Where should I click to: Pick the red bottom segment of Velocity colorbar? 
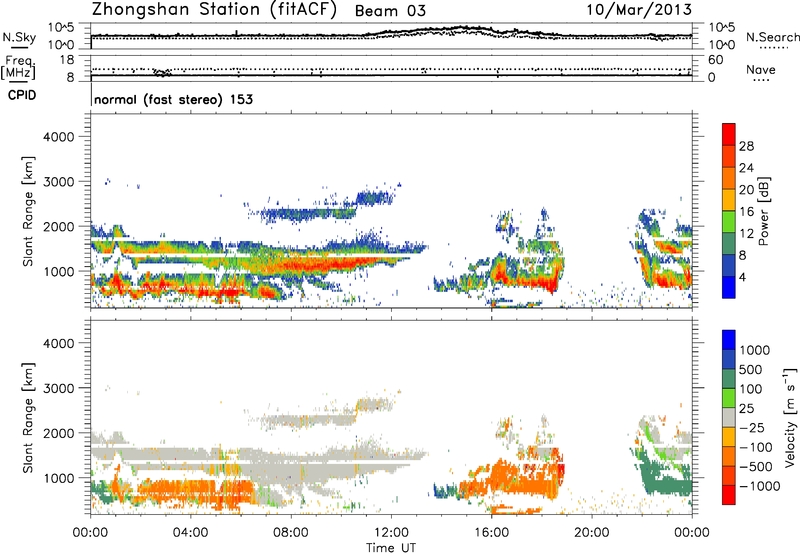pyautogui.click(x=729, y=495)
